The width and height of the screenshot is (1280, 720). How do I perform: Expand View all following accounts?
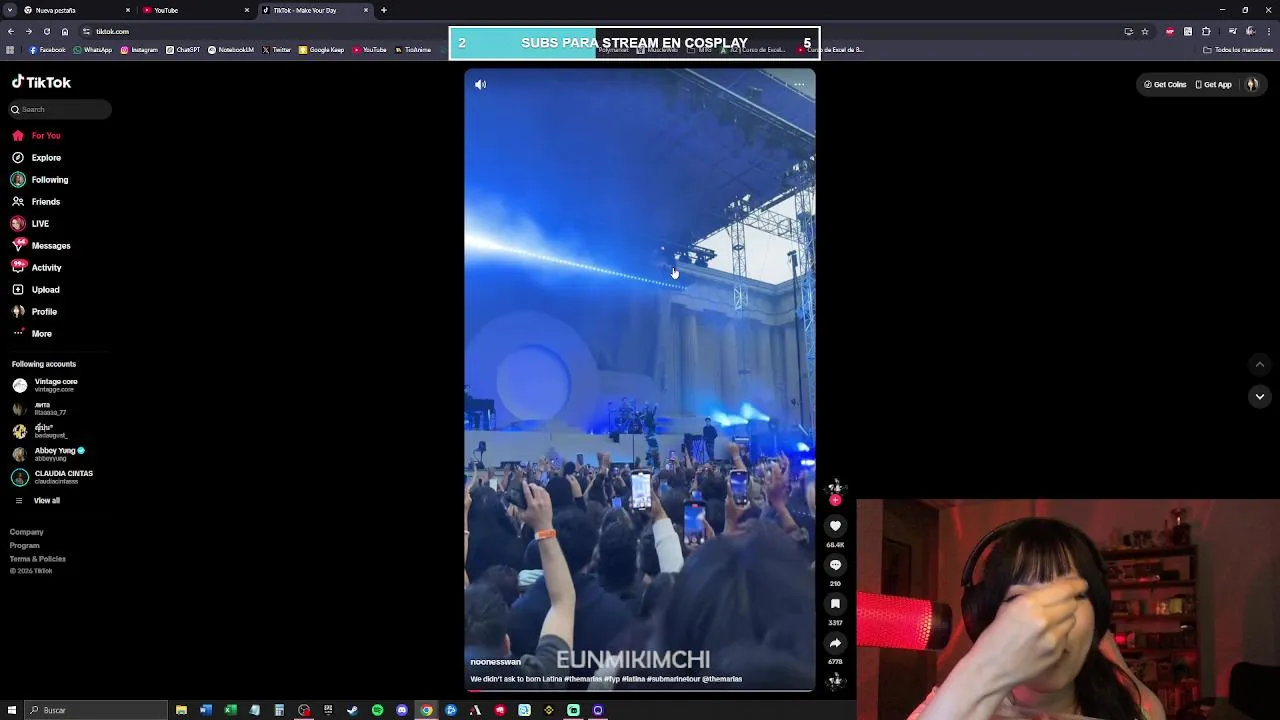37,500
